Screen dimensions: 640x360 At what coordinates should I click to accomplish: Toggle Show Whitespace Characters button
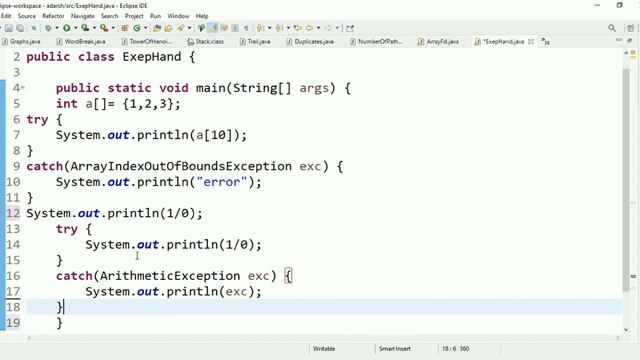point(246,28)
